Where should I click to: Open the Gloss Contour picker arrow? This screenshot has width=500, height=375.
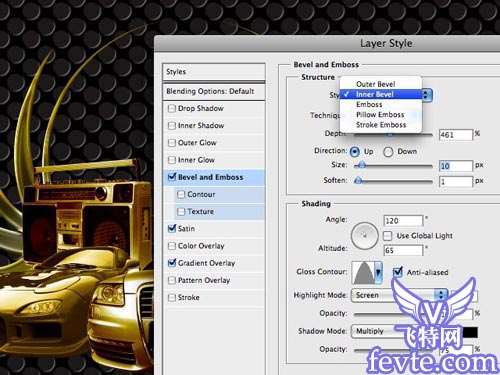click(378, 273)
